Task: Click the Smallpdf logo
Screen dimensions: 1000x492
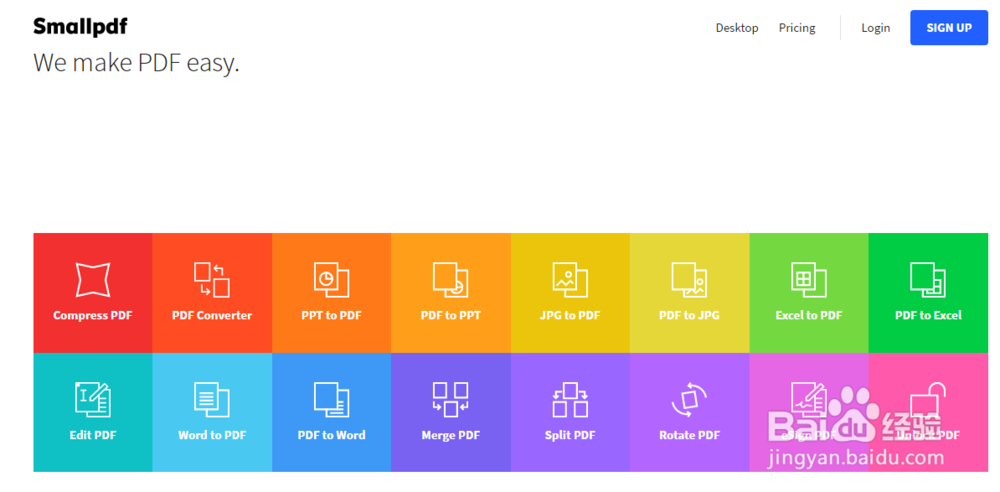Action: (80, 27)
